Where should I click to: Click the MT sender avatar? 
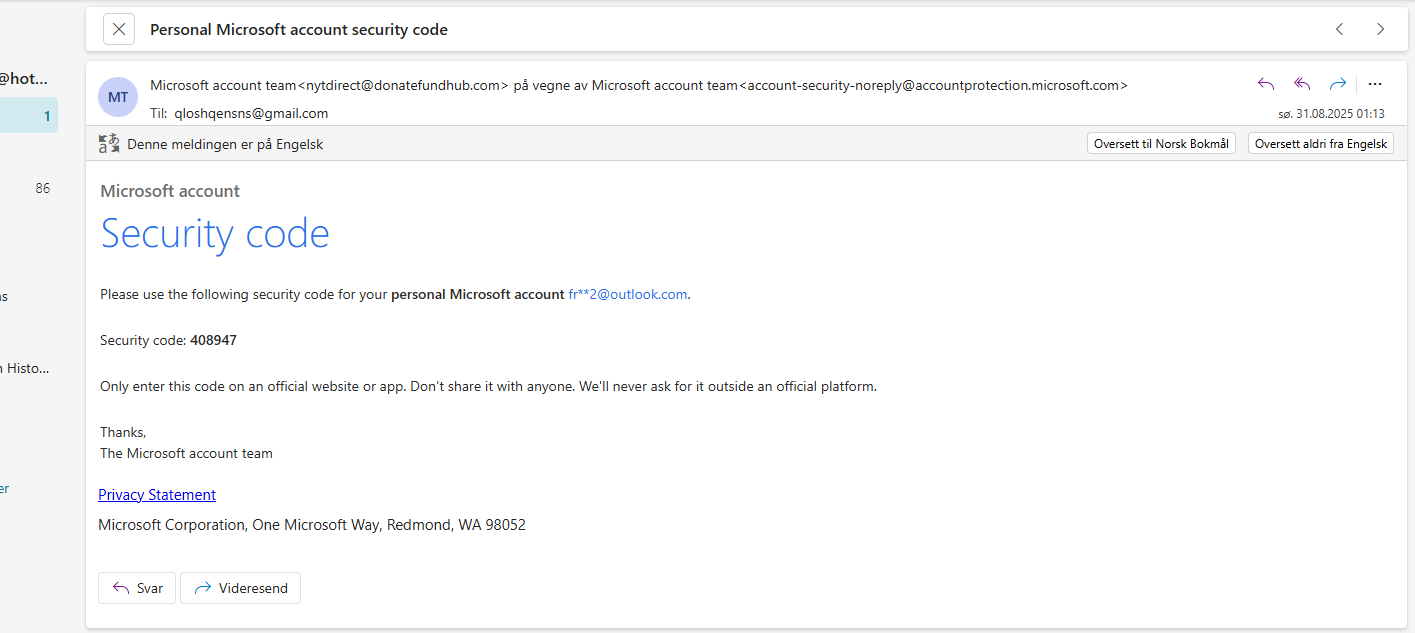pos(118,97)
